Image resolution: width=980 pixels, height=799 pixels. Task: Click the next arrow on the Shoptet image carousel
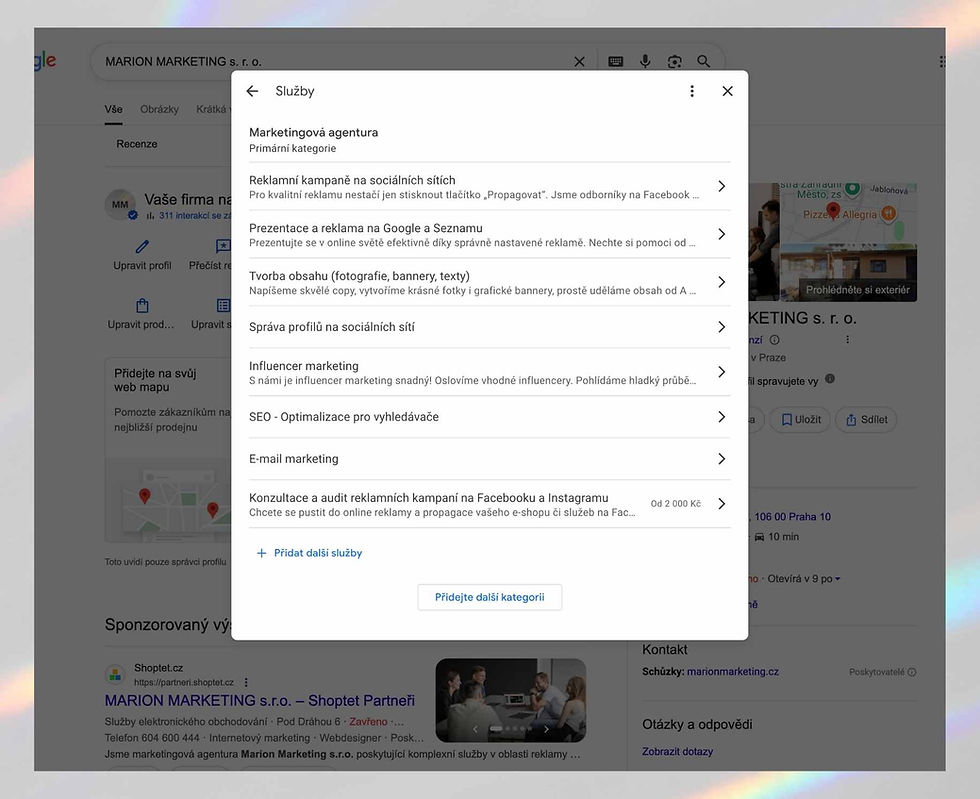pos(545,730)
